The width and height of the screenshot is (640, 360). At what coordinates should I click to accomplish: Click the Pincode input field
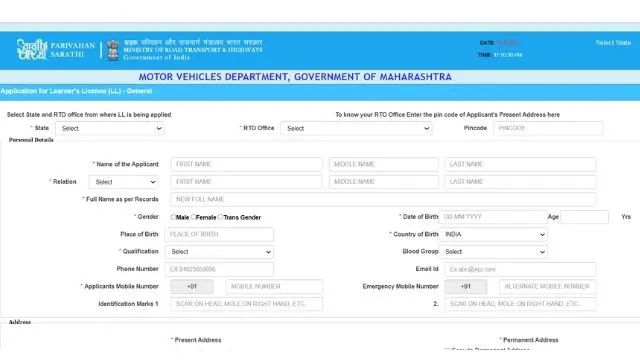(548, 128)
